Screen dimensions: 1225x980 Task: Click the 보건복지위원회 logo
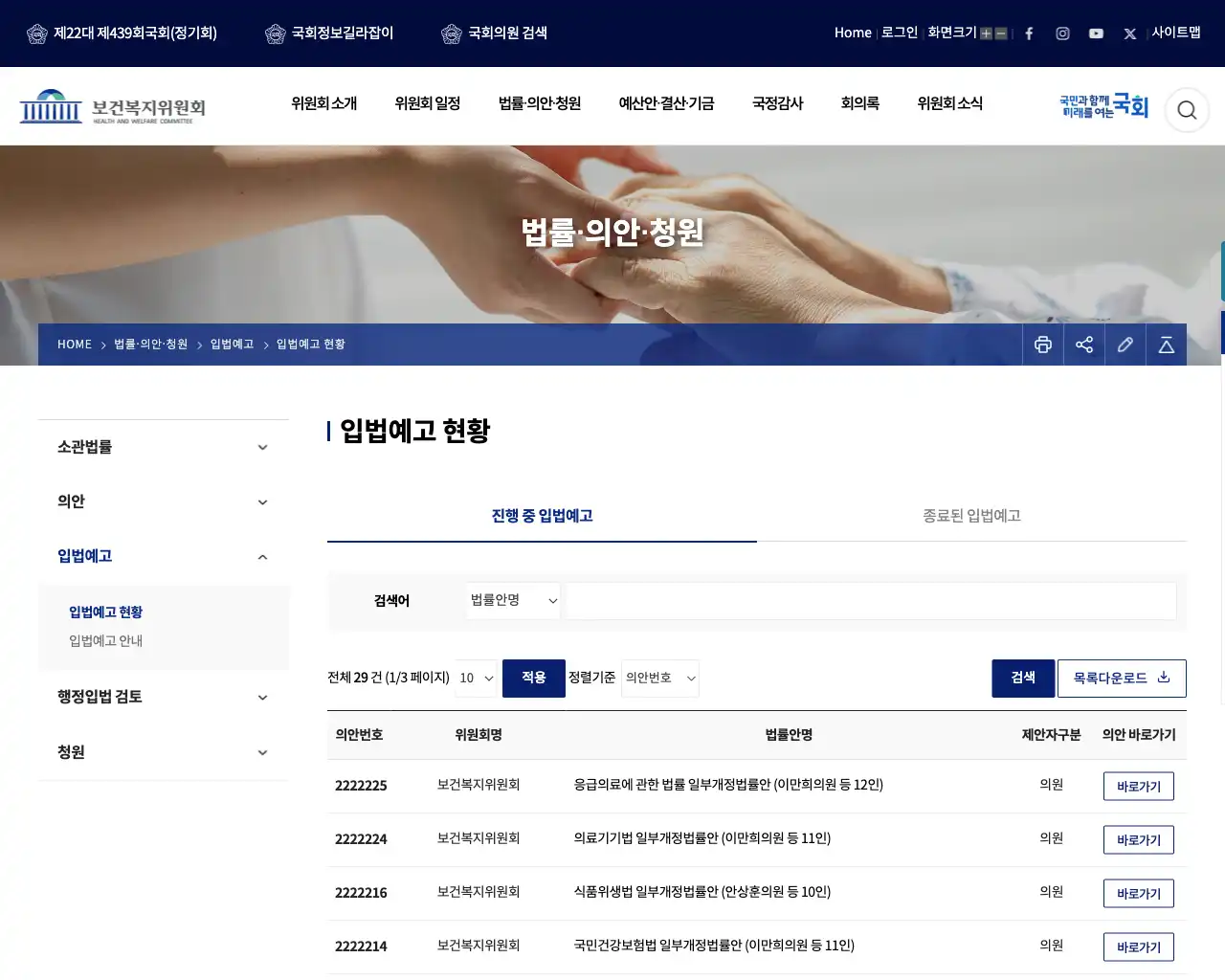click(x=113, y=107)
